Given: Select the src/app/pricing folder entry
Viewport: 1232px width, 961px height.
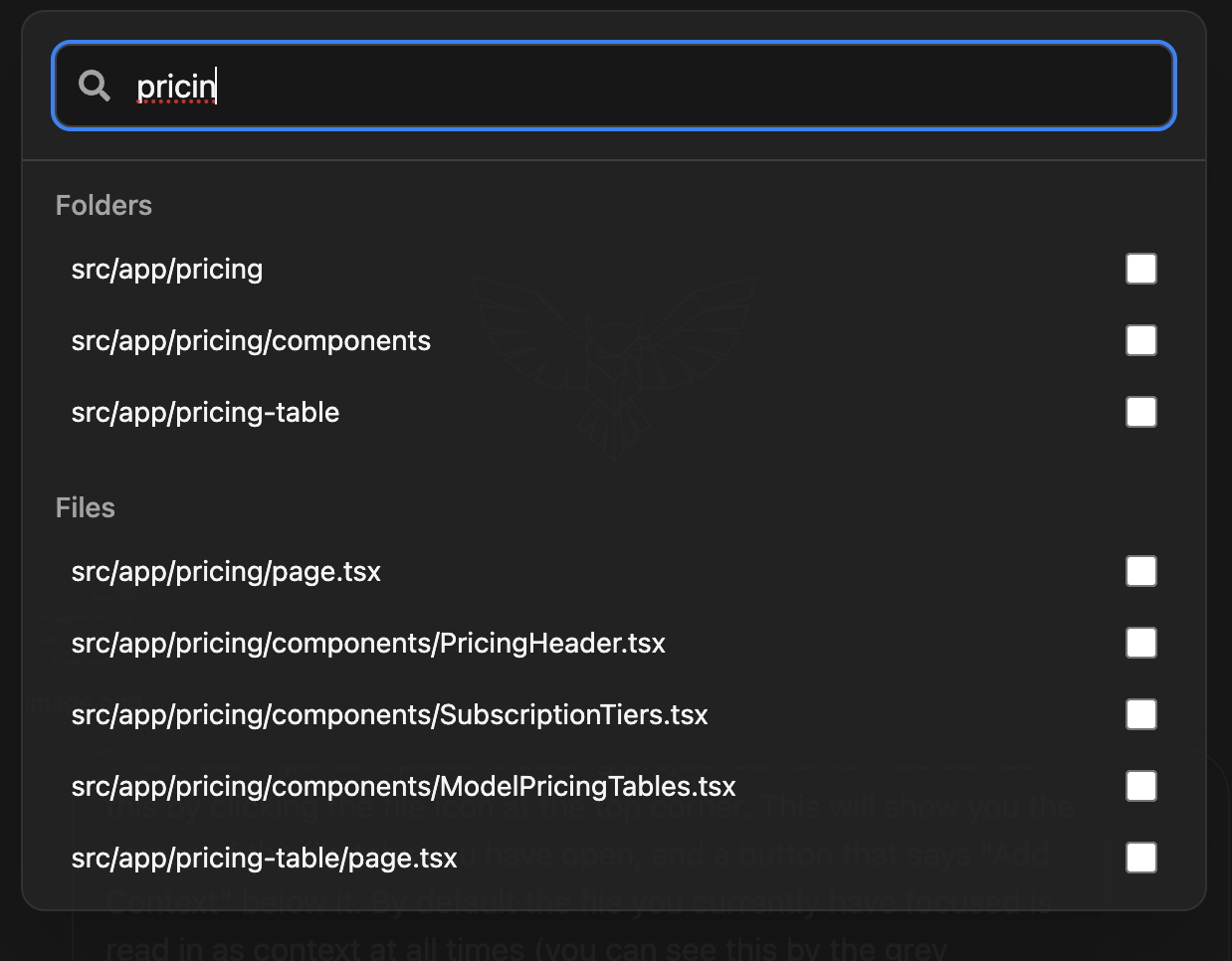Looking at the screenshot, I should 167,270.
